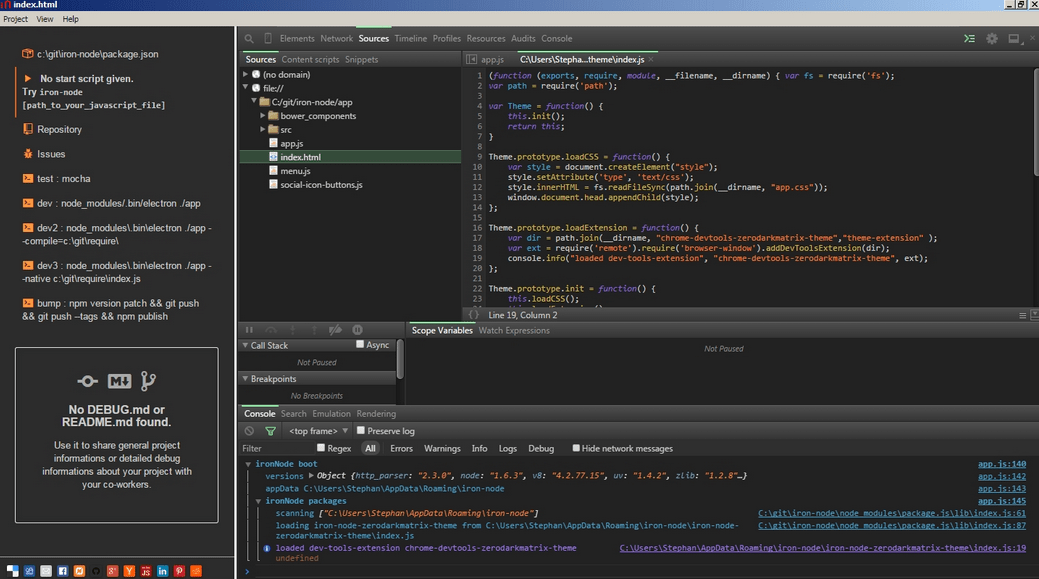
Task: Open the View menu
Action: tap(45, 19)
